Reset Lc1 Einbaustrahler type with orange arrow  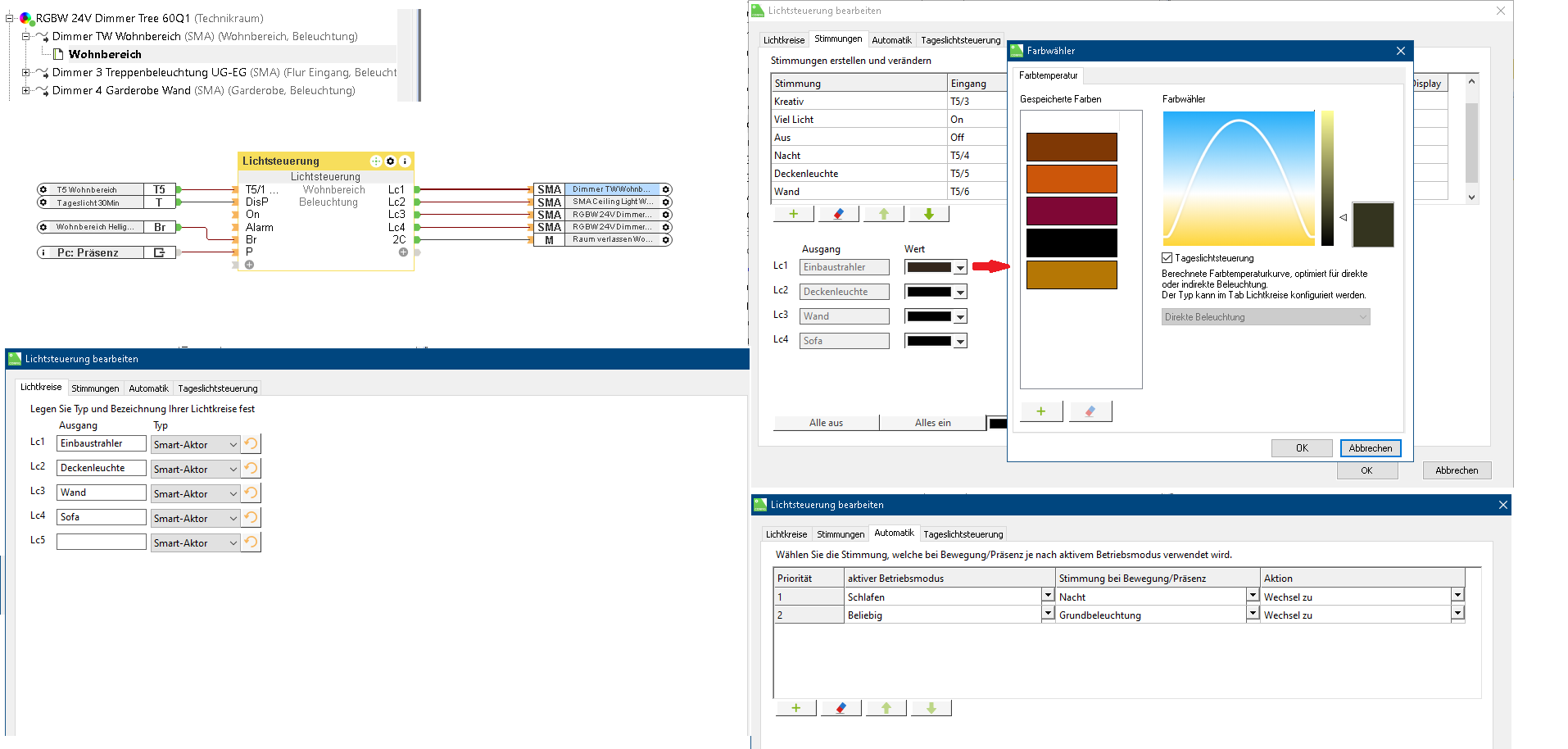point(252,444)
